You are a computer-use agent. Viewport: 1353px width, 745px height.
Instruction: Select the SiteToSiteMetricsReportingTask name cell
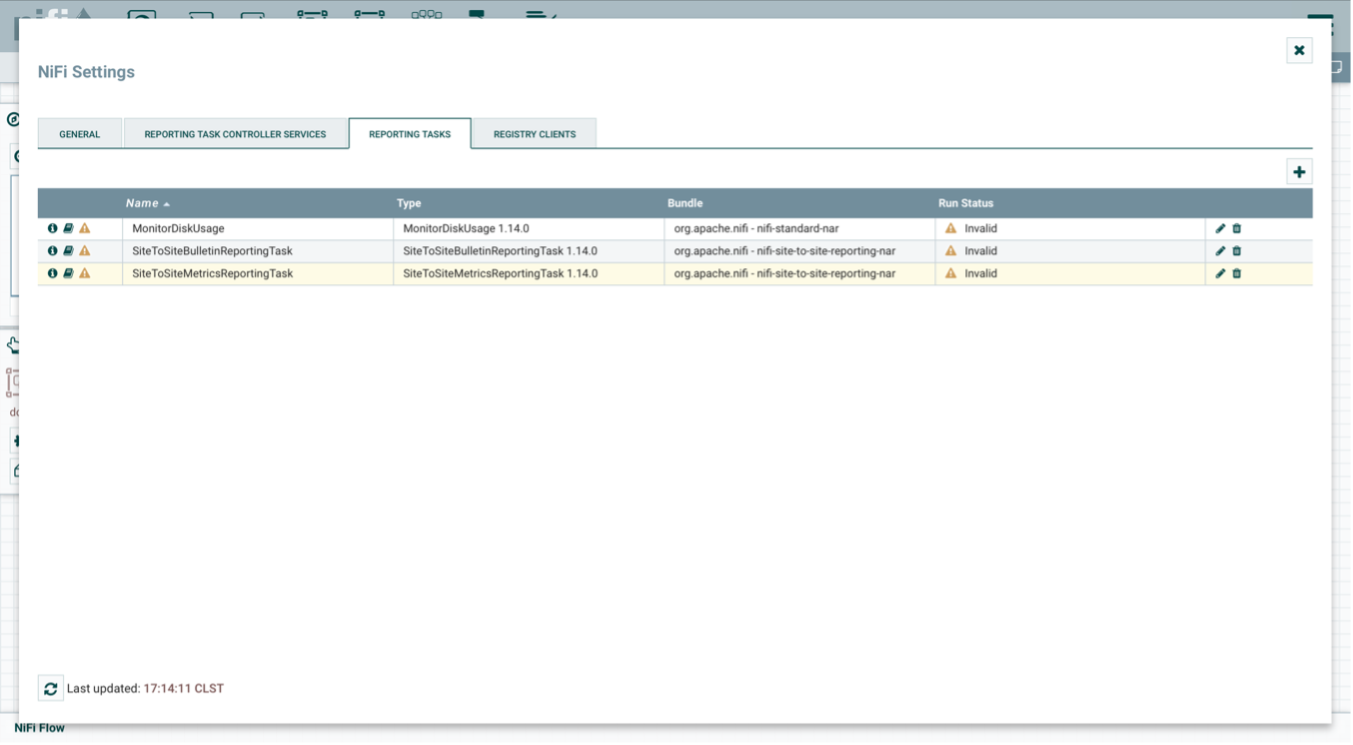pyautogui.click(x=258, y=273)
